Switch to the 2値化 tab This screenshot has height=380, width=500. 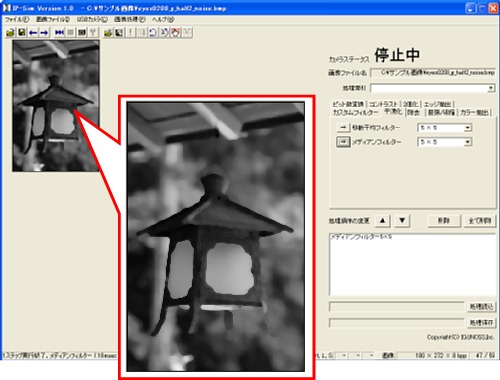point(410,104)
